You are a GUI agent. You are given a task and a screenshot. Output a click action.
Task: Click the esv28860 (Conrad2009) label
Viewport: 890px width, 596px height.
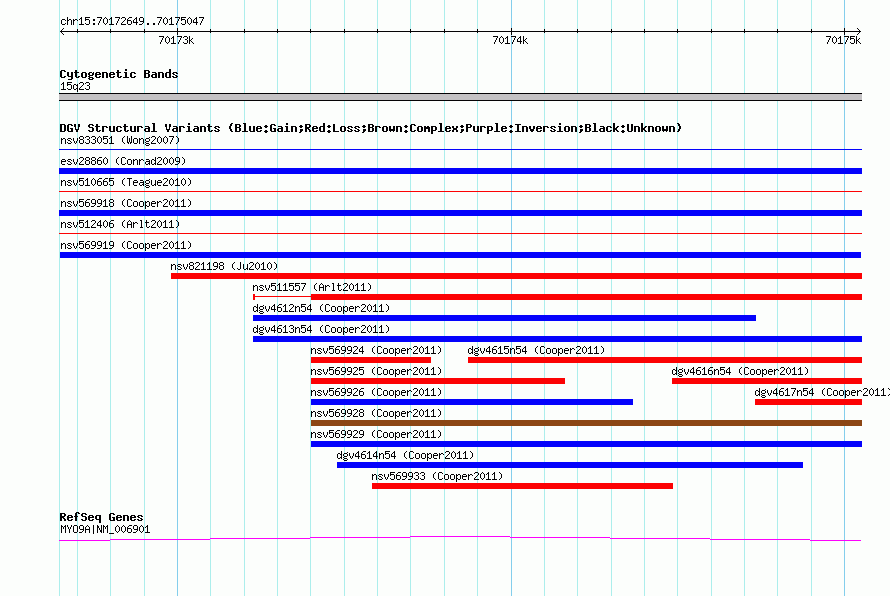123,161
